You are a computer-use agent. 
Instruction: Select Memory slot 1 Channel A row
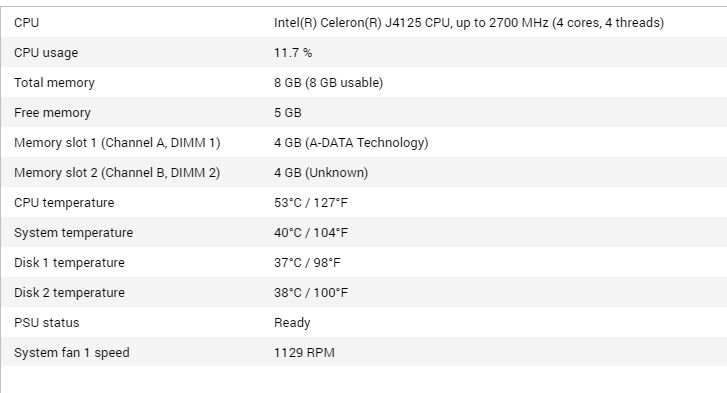pos(364,142)
